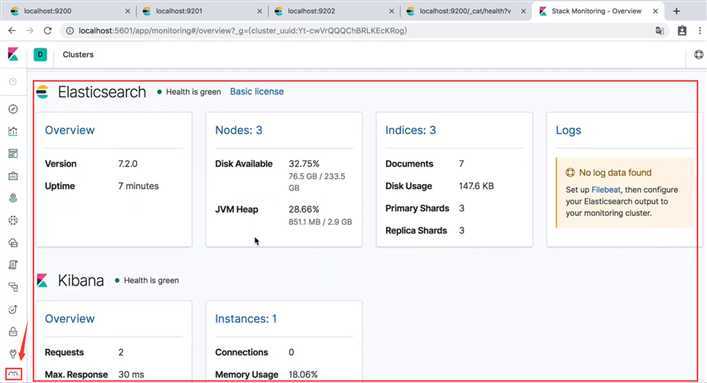Open a new browser tab
Image resolution: width=707 pixels, height=383 pixels.
676,11
